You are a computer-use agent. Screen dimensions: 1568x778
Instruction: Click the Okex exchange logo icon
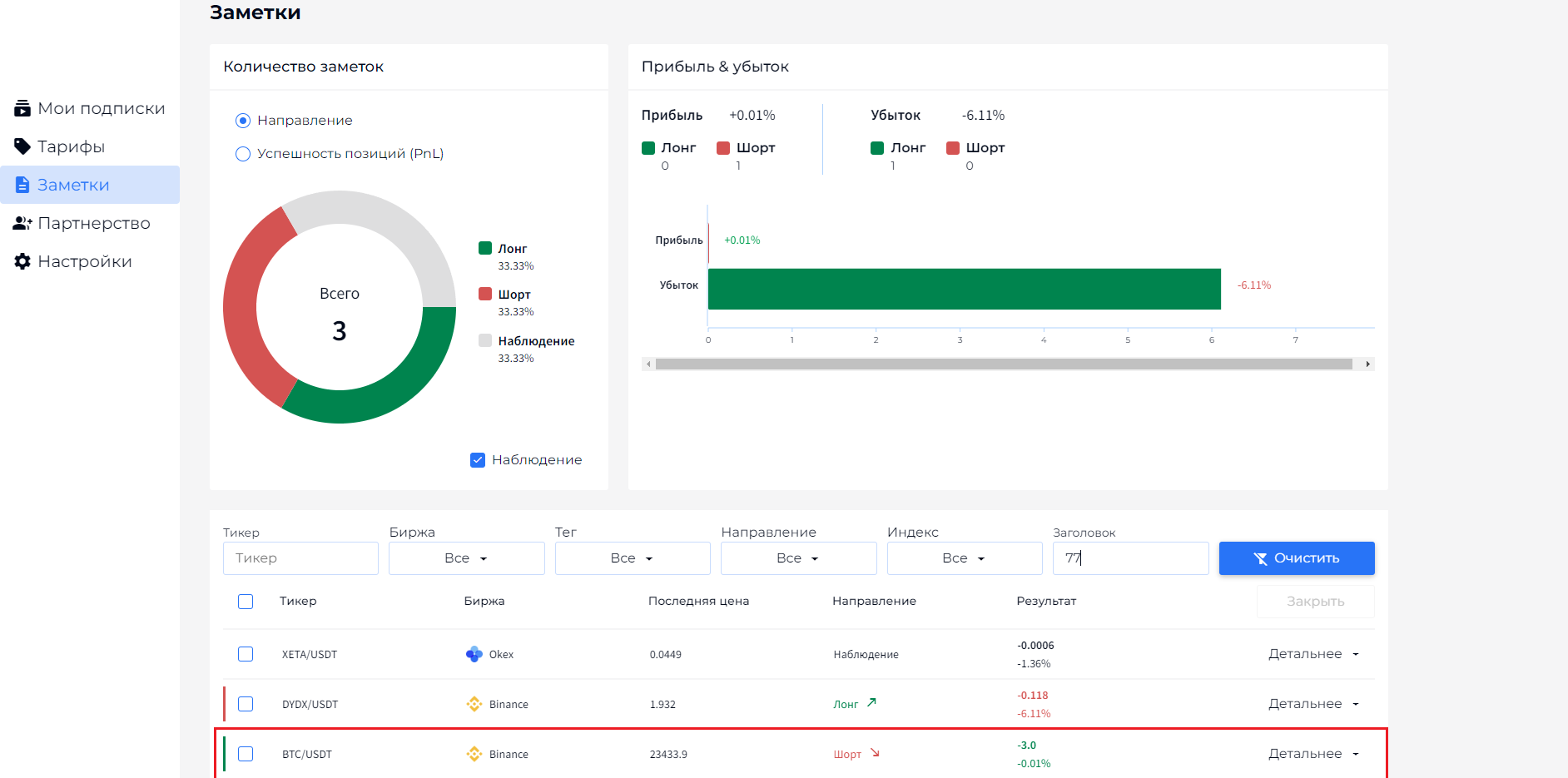(x=474, y=655)
